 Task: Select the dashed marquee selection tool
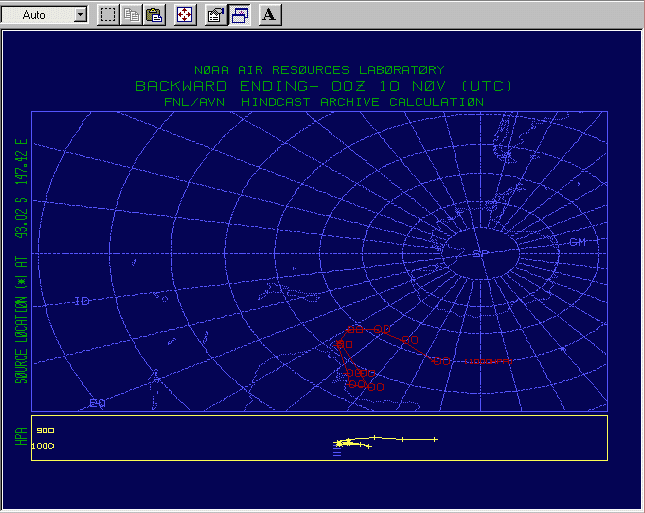point(108,15)
